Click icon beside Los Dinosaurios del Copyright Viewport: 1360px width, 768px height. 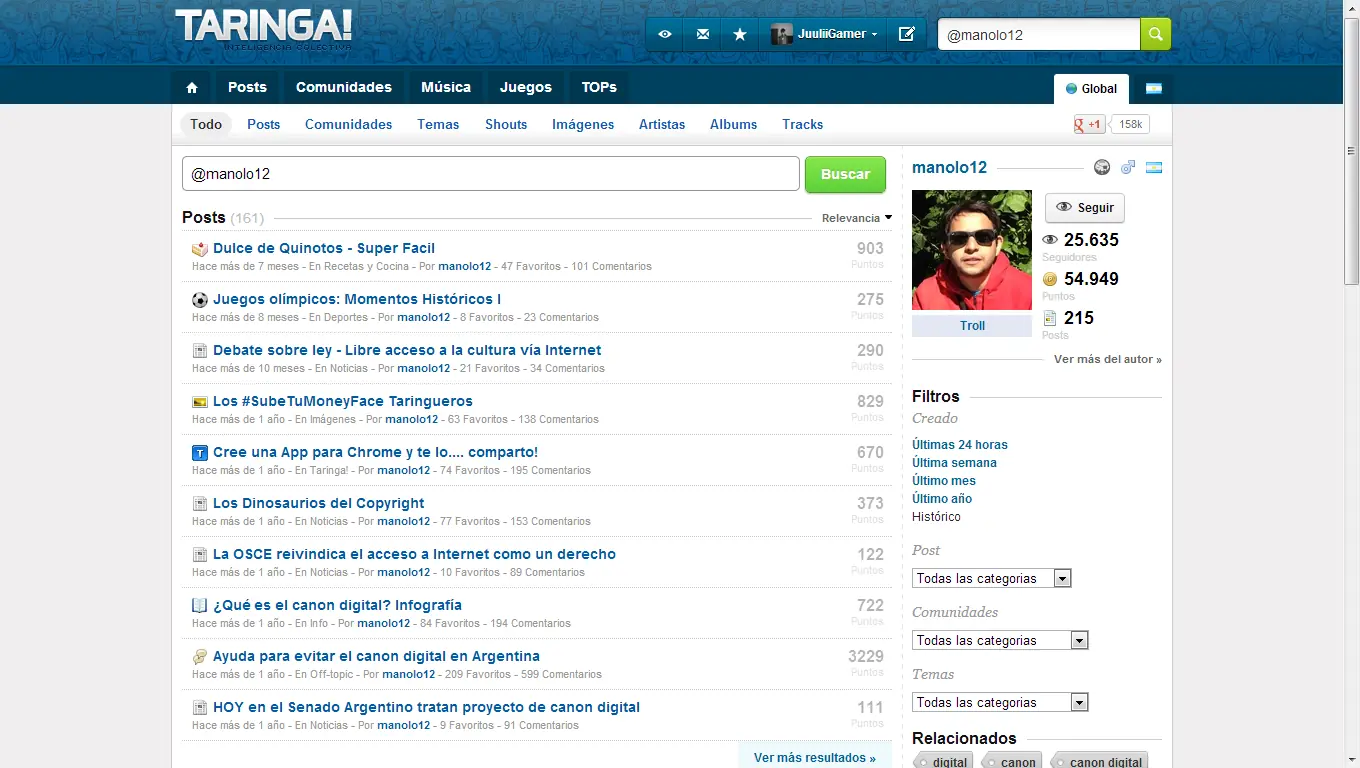(200, 504)
